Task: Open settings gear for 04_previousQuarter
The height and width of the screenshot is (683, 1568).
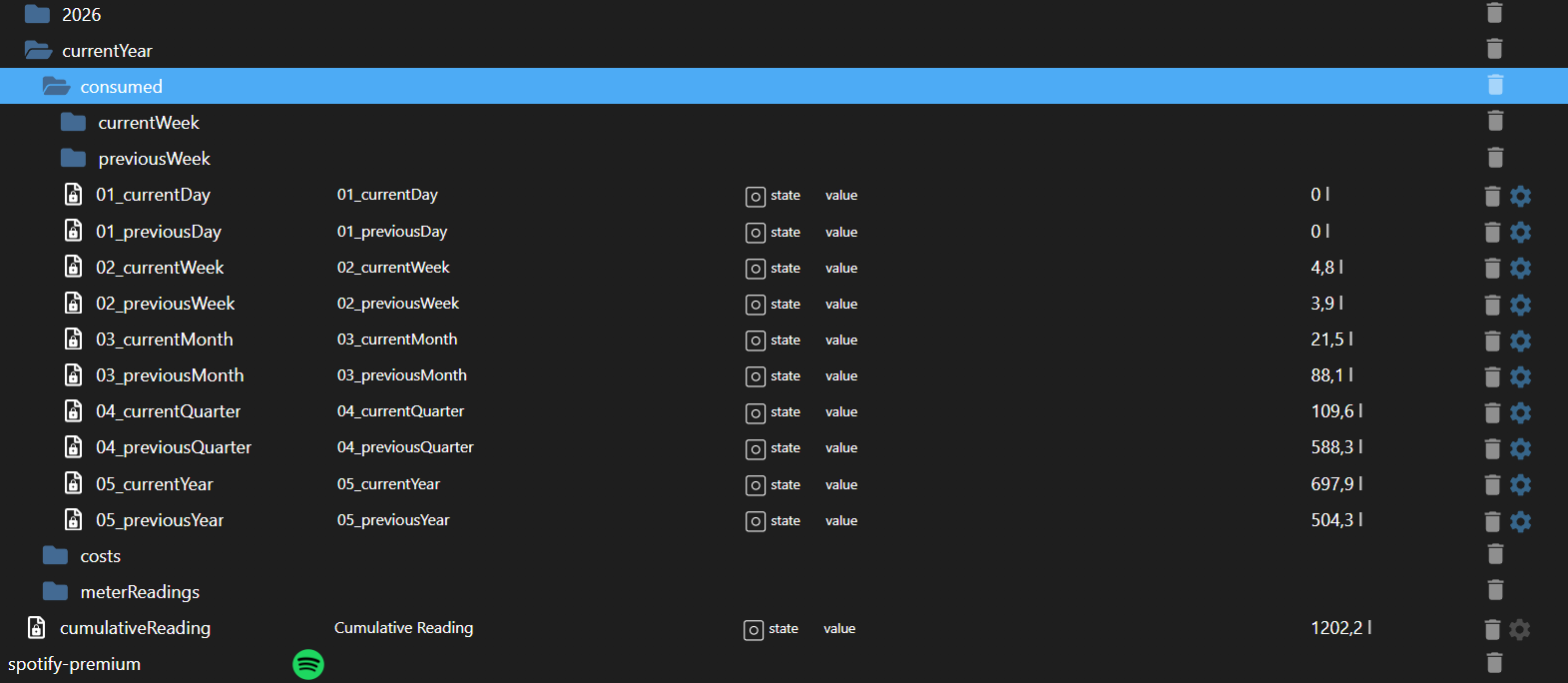Action: 1520,448
